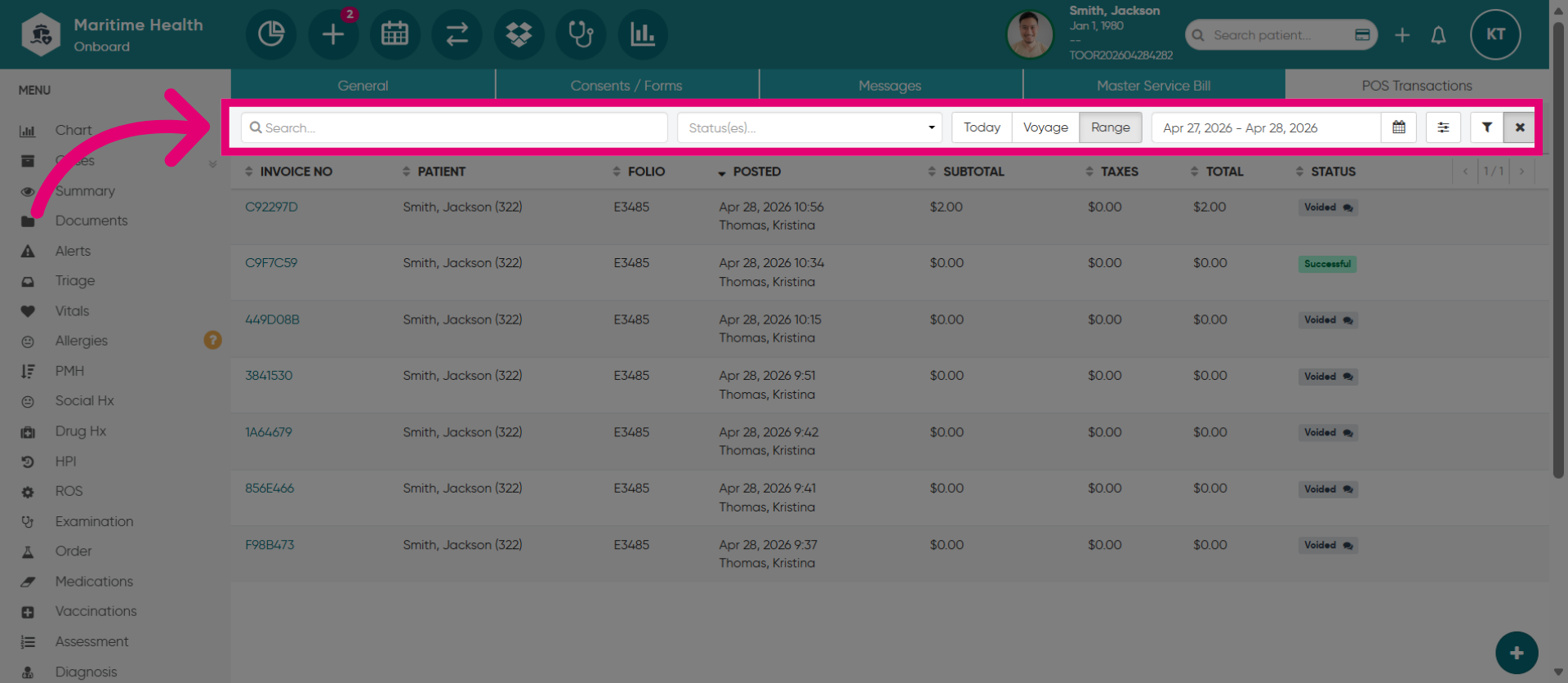Open the calendar icon in top bar
The image size is (1568, 683).
[395, 34]
